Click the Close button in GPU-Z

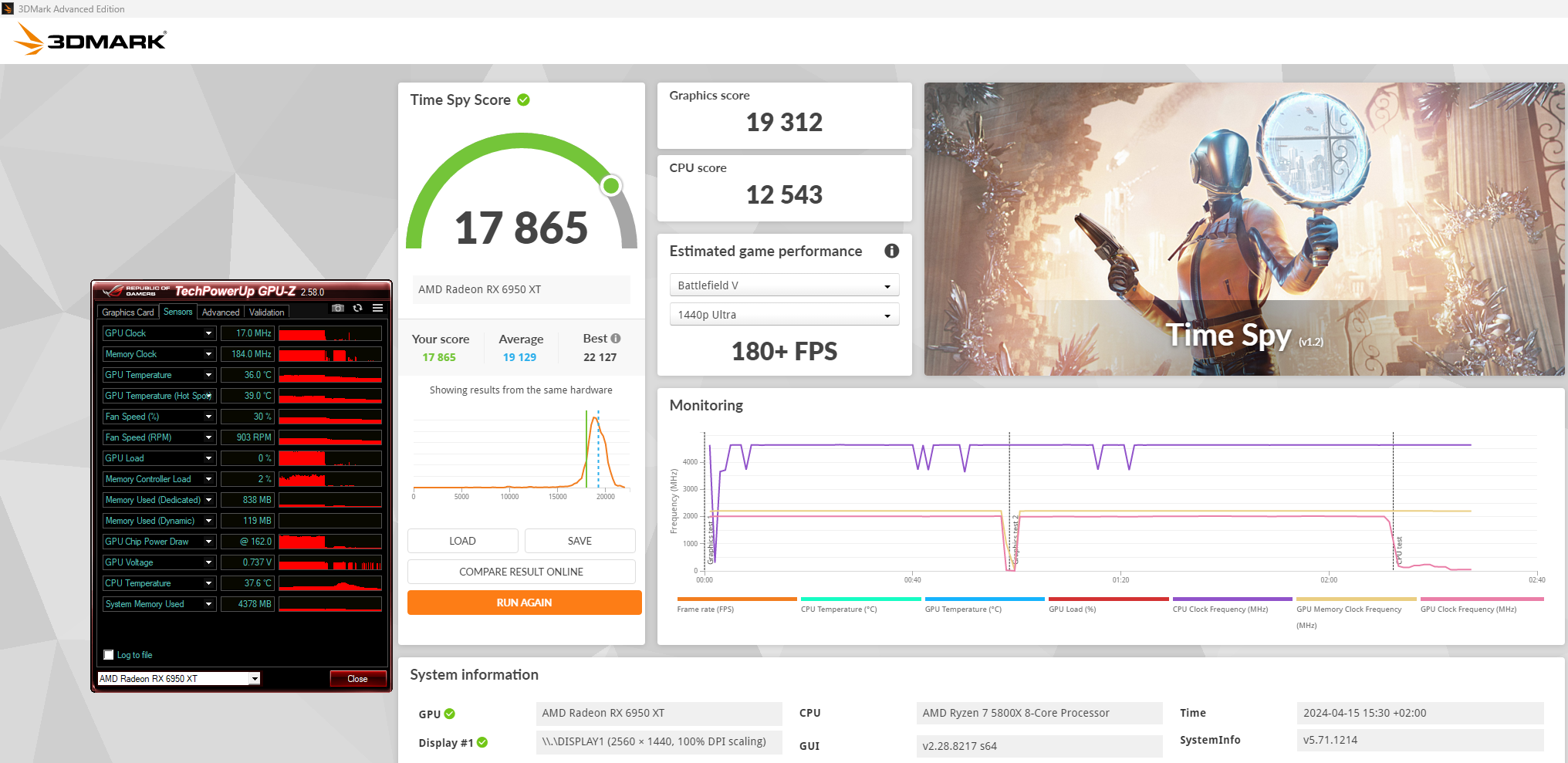point(357,679)
